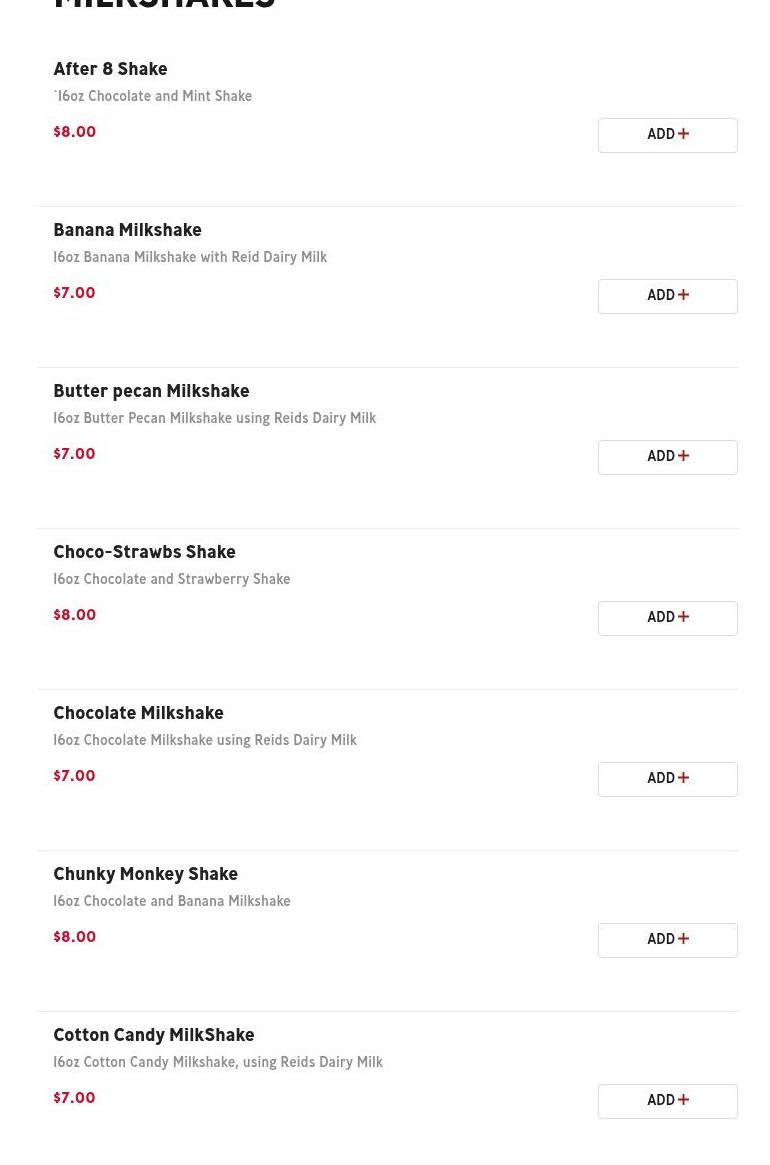Add After 8 Shake to order

point(667,135)
